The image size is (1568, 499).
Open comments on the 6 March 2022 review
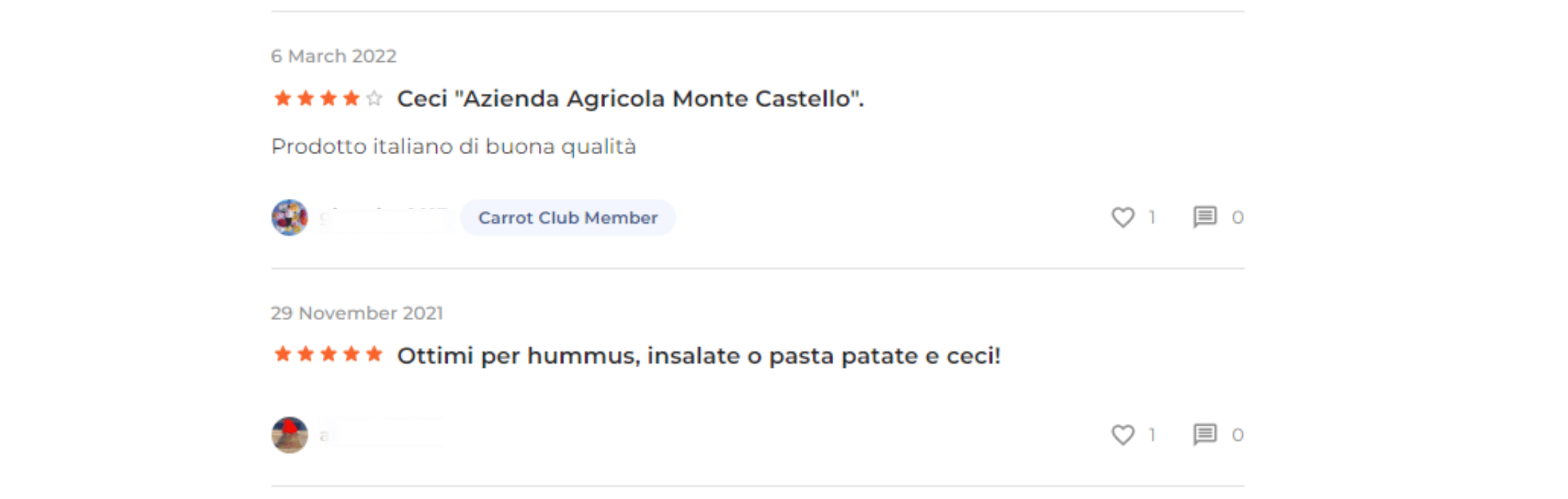(x=1205, y=217)
